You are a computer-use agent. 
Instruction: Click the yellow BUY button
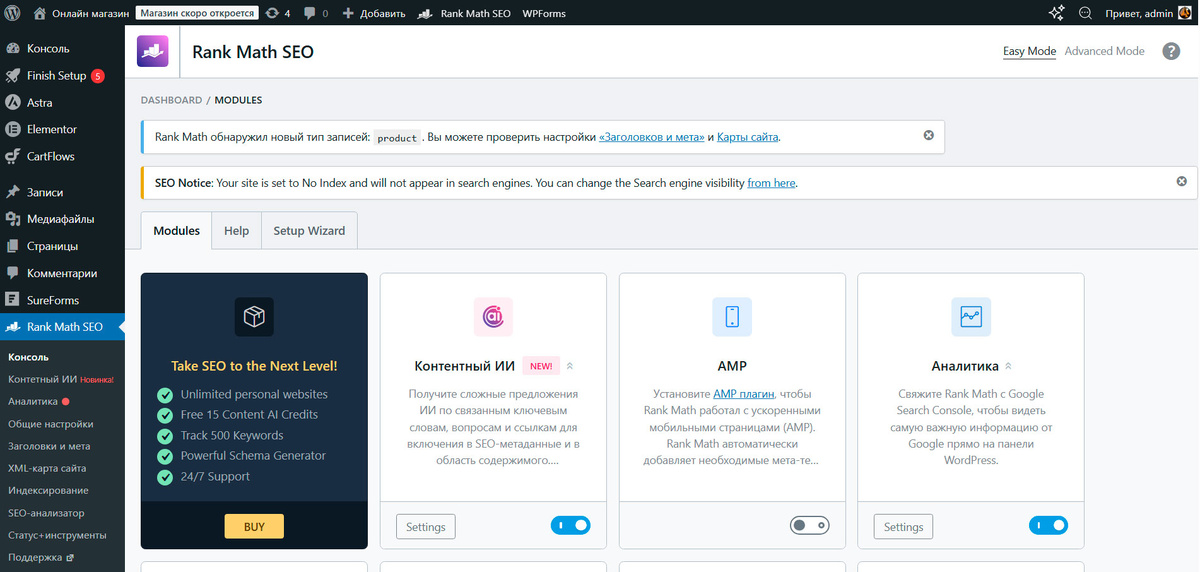(254, 526)
